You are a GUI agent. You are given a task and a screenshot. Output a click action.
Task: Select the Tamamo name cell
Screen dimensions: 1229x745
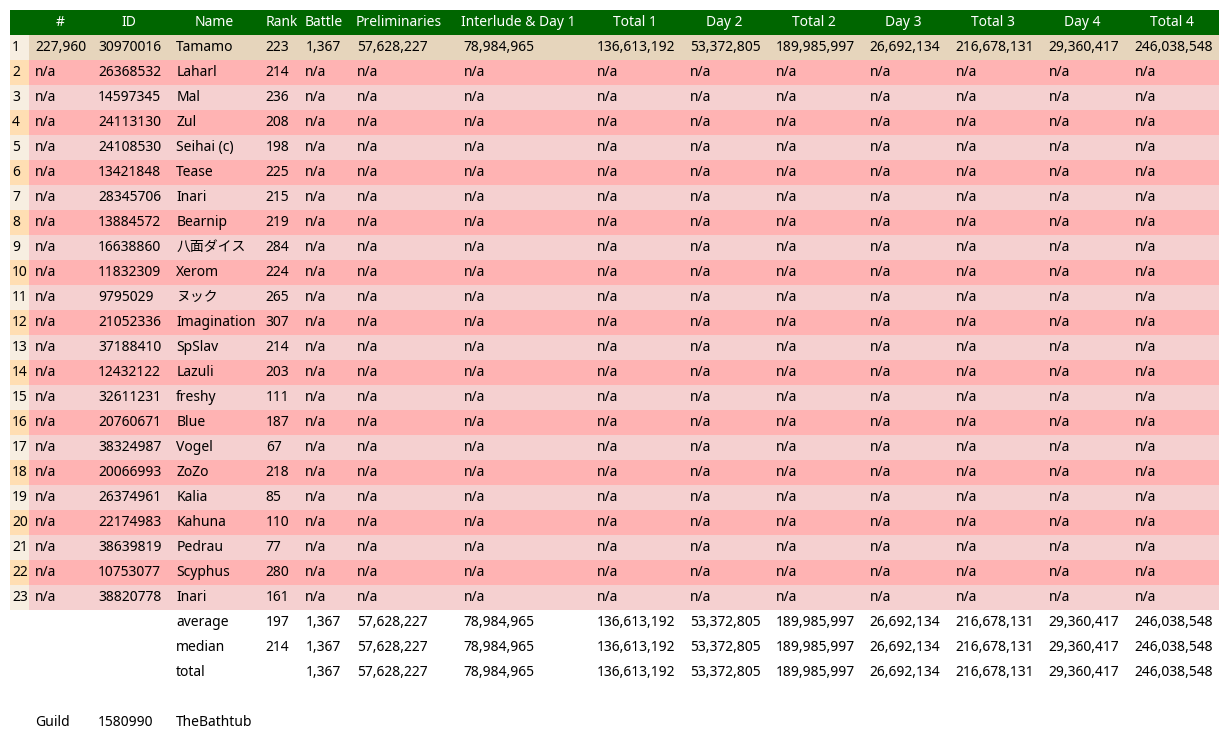tap(204, 46)
